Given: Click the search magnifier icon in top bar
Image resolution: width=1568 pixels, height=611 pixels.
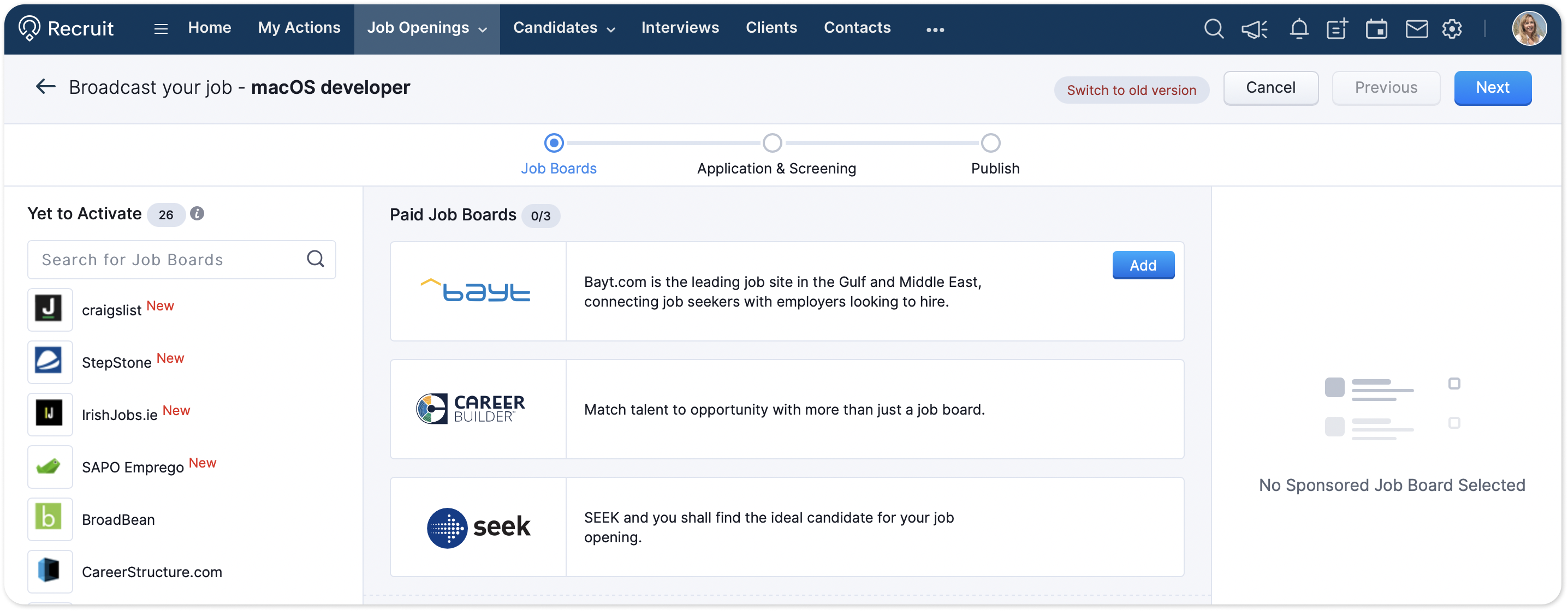Looking at the screenshot, I should coord(1213,28).
